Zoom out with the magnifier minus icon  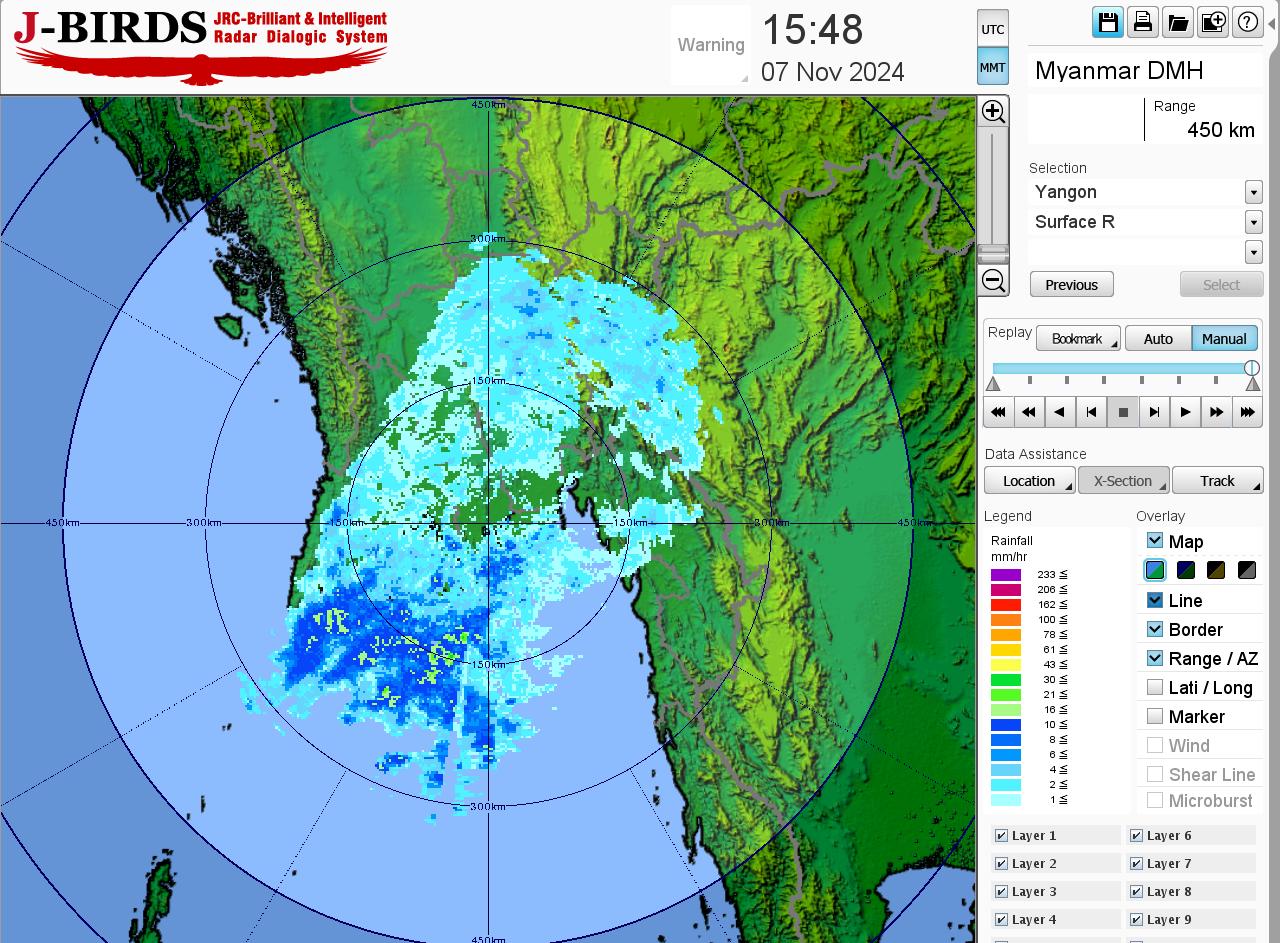[x=993, y=281]
